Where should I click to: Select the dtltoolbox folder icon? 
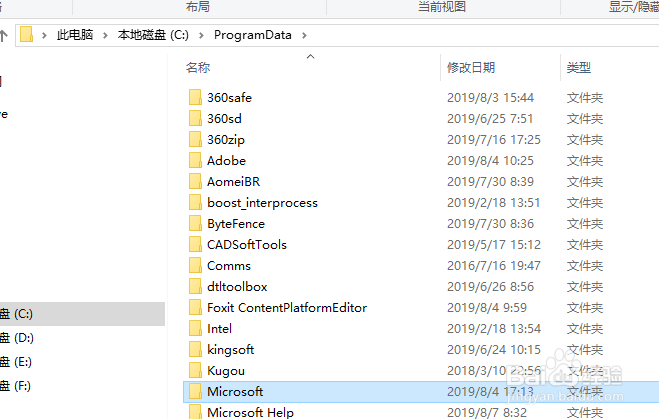[195, 286]
